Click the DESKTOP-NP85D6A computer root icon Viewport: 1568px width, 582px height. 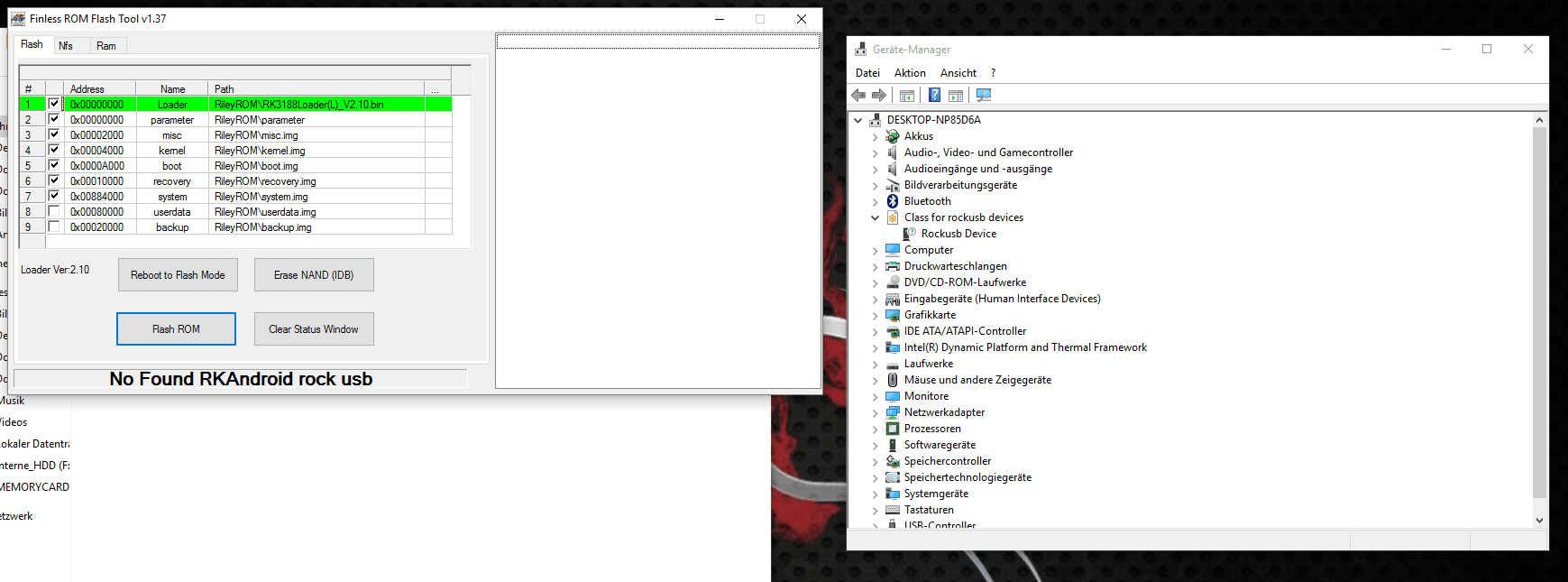pyautogui.click(x=876, y=120)
